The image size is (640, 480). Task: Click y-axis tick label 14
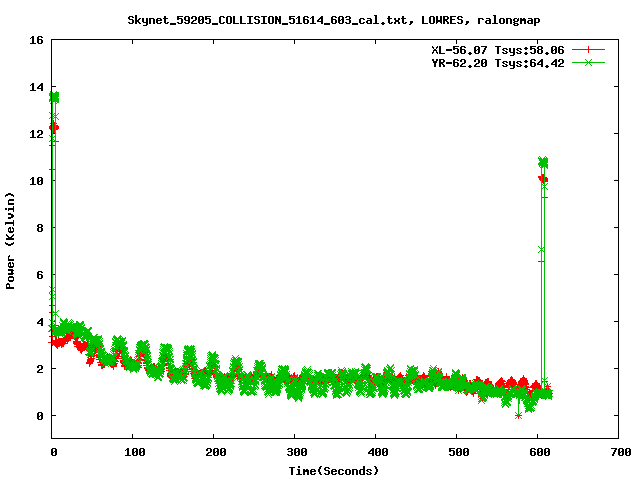[x=36, y=87]
